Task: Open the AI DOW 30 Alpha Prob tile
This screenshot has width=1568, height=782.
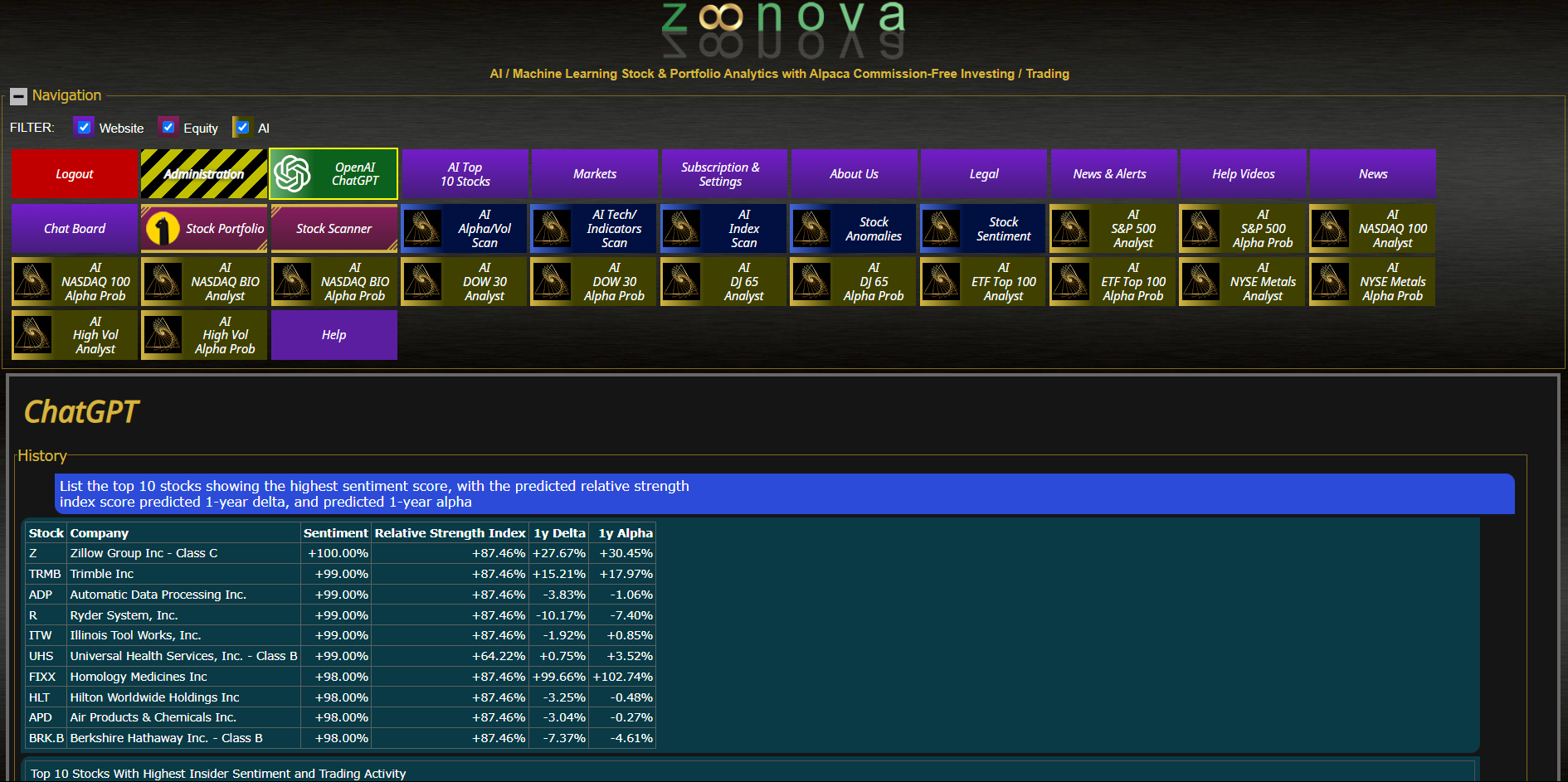Action: (593, 282)
